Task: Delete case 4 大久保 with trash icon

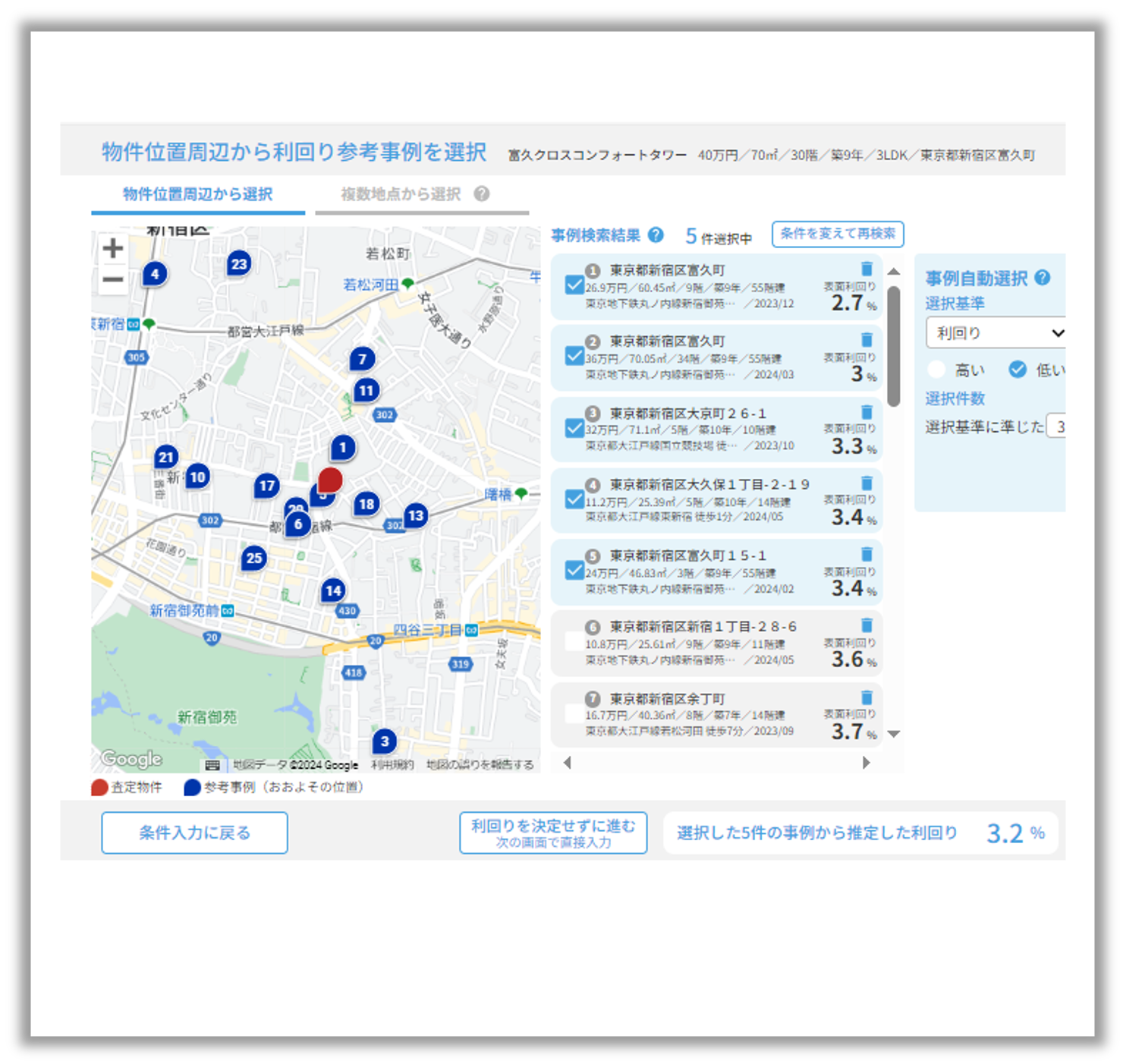Action: (x=867, y=483)
